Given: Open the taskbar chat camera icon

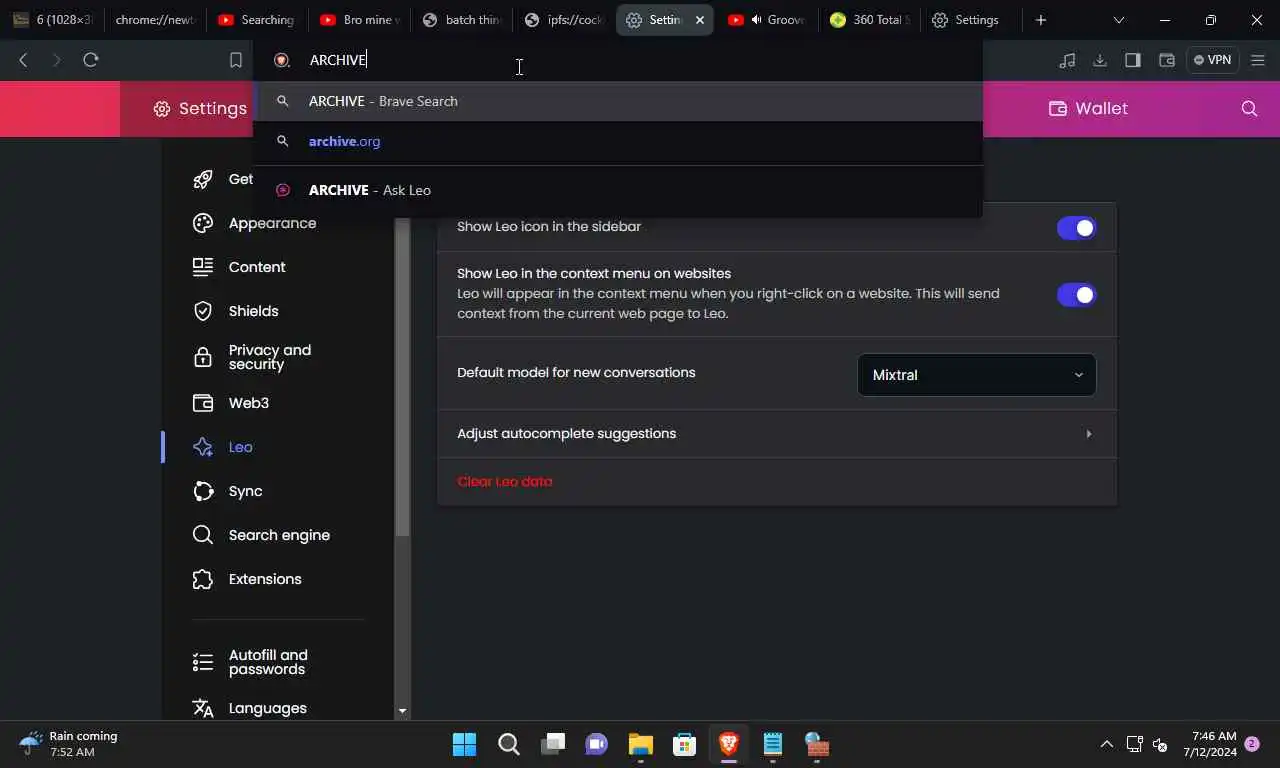Looking at the screenshot, I should pyautogui.click(x=597, y=744).
